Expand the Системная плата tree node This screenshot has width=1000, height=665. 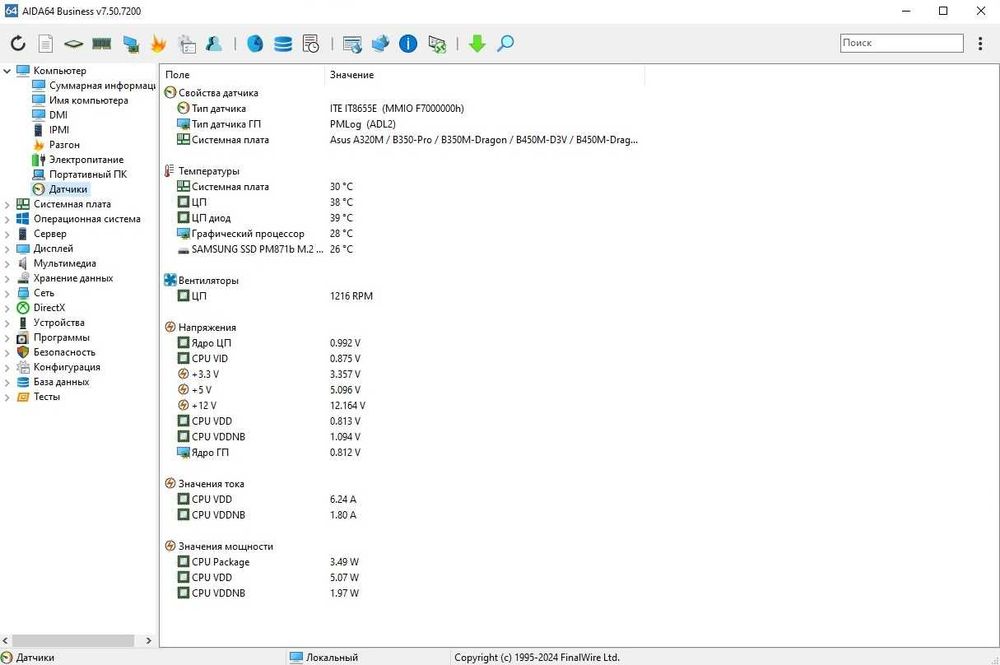point(7,205)
